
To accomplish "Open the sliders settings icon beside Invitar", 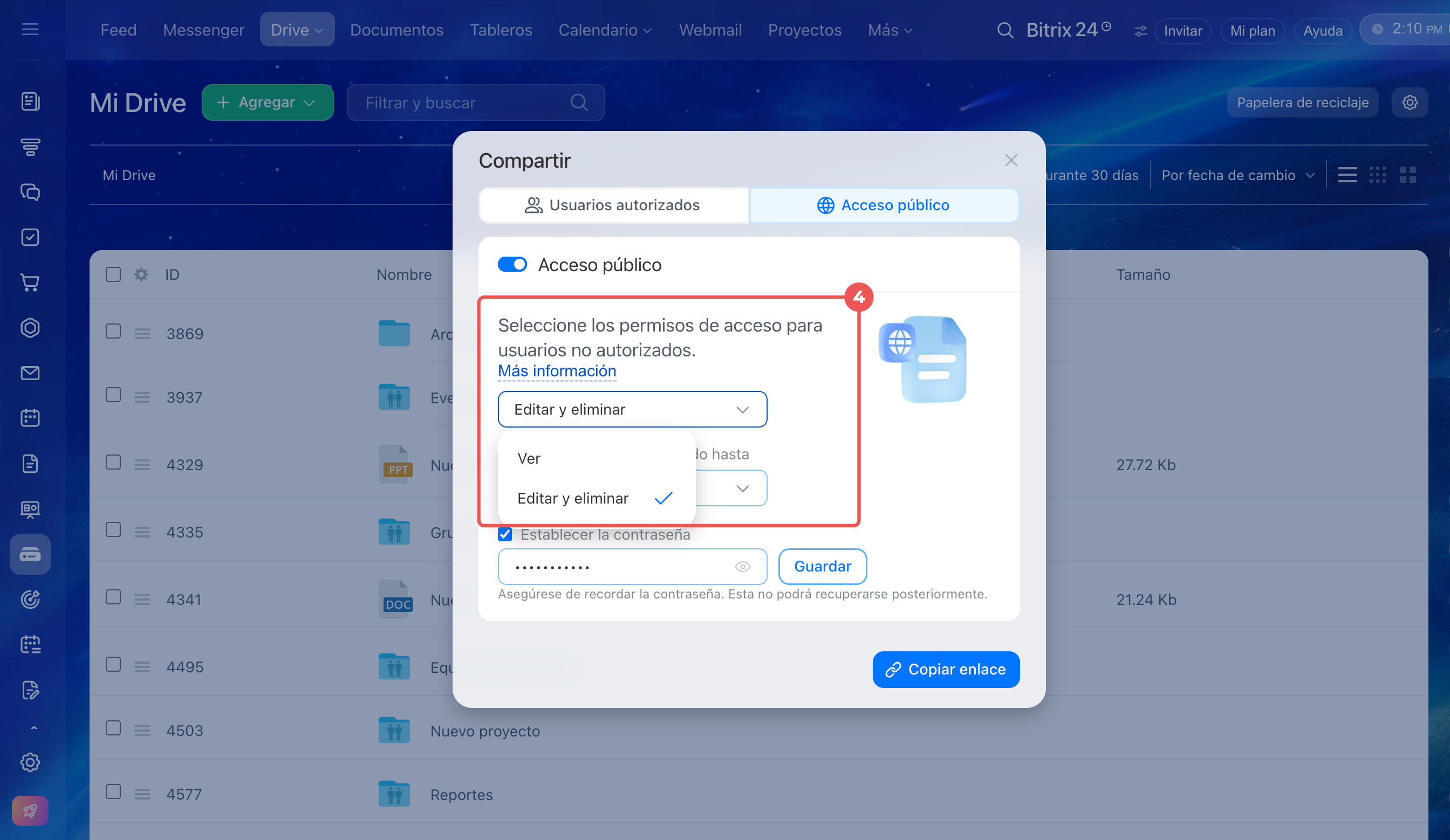I will coord(1140,31).
